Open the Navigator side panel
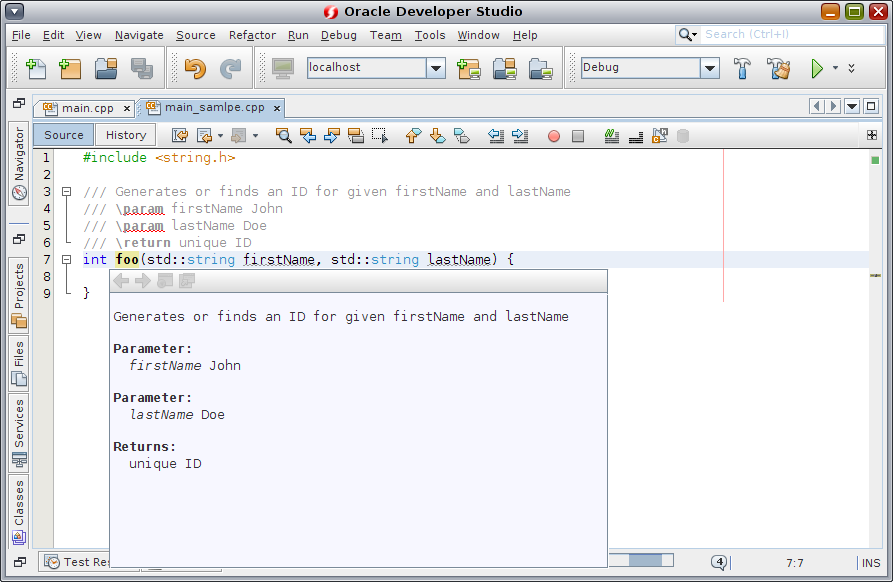 [19, 163]
